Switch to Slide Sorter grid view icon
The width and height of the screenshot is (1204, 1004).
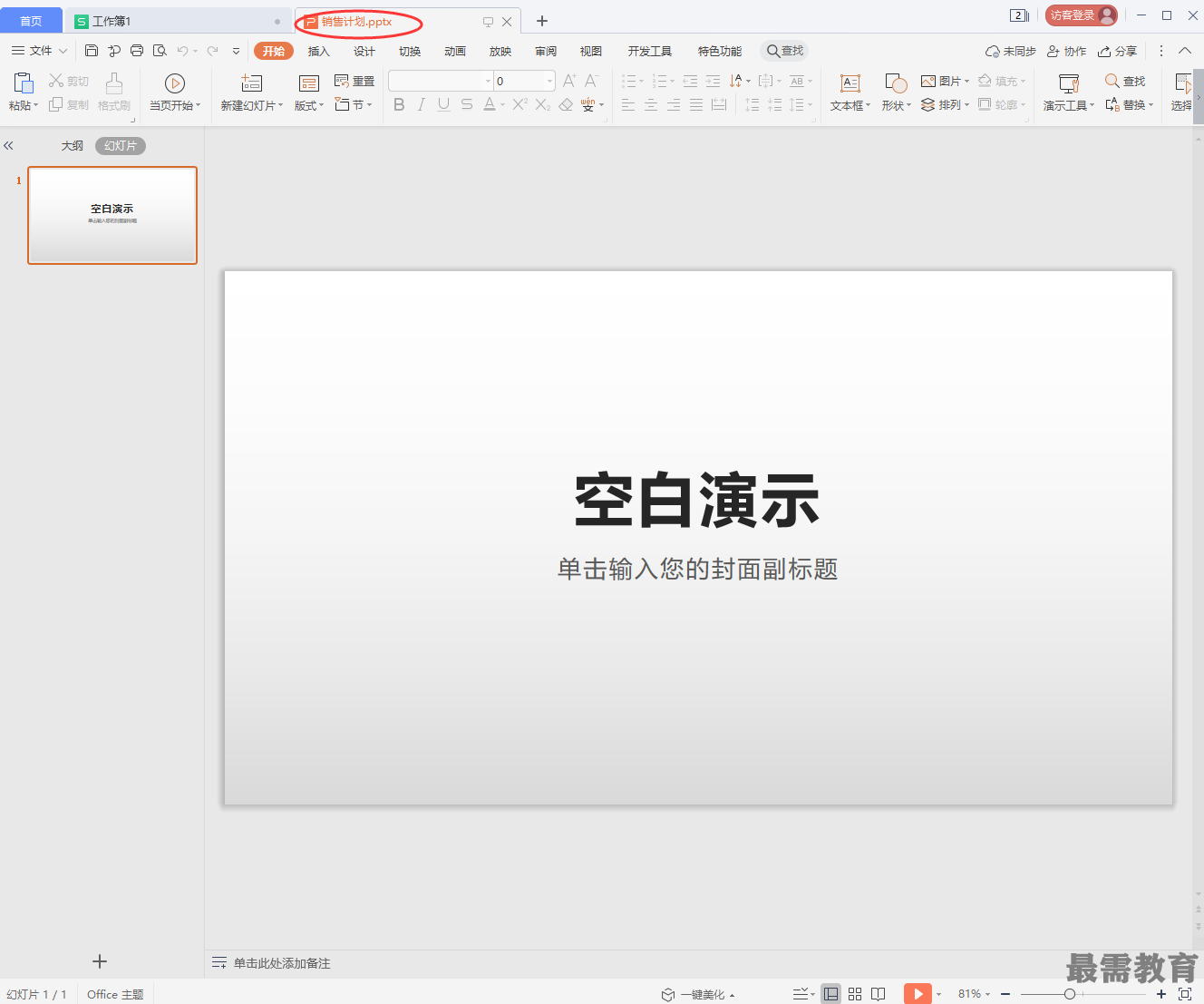coord(855,994)
